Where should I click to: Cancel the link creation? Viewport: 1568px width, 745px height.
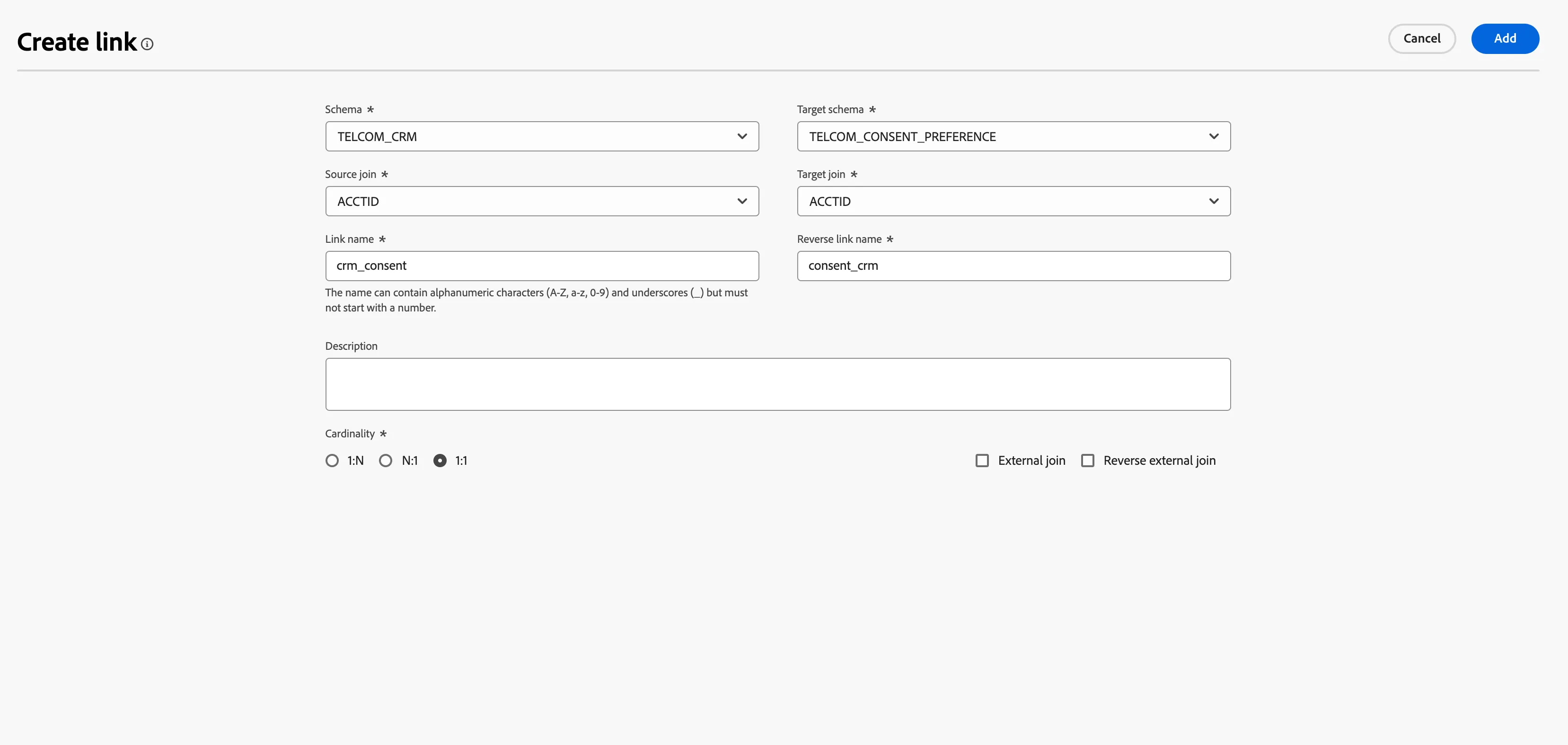click(x=1421, y=38)
